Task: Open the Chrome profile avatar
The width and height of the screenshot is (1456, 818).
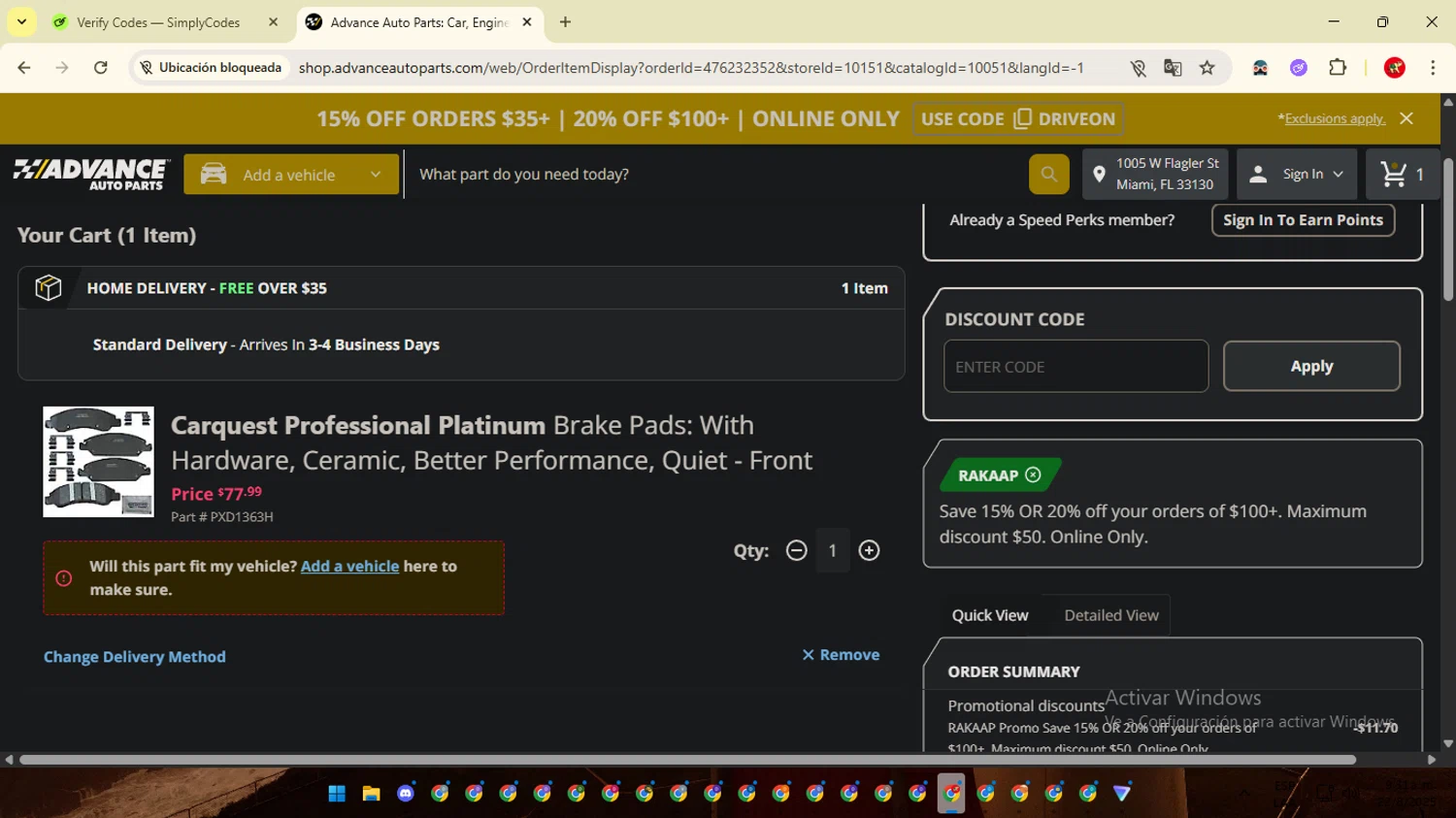Action: (x=1395, y=68)
